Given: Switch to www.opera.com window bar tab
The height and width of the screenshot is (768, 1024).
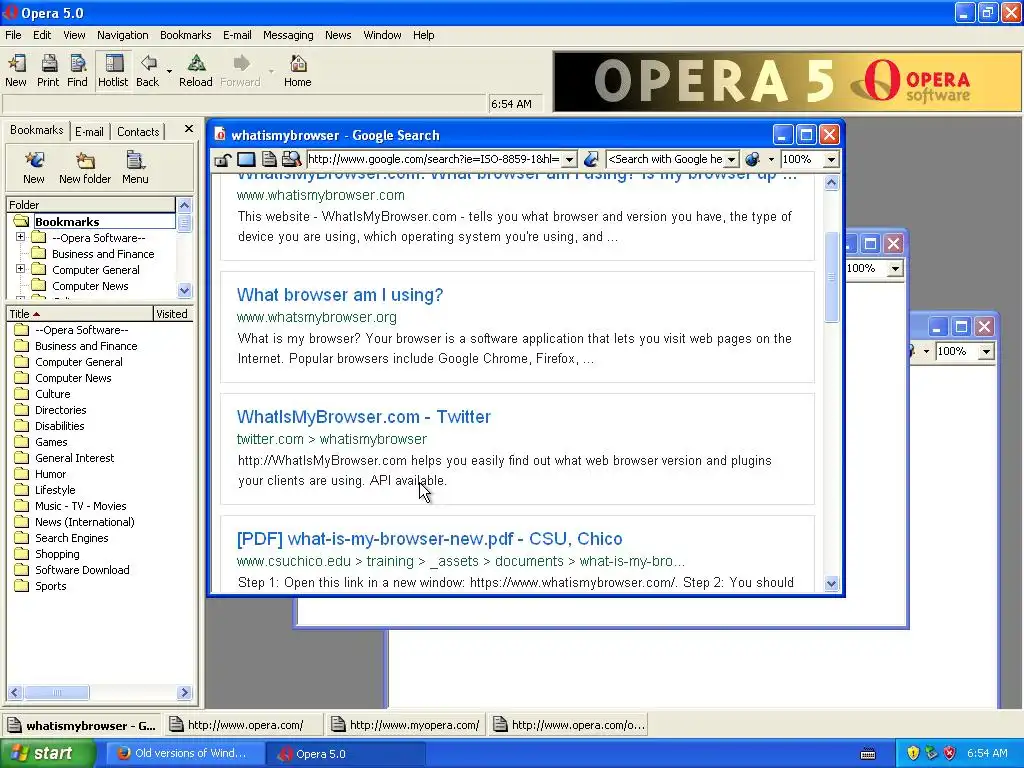Looking at the screenshot, I should point(244,726).
